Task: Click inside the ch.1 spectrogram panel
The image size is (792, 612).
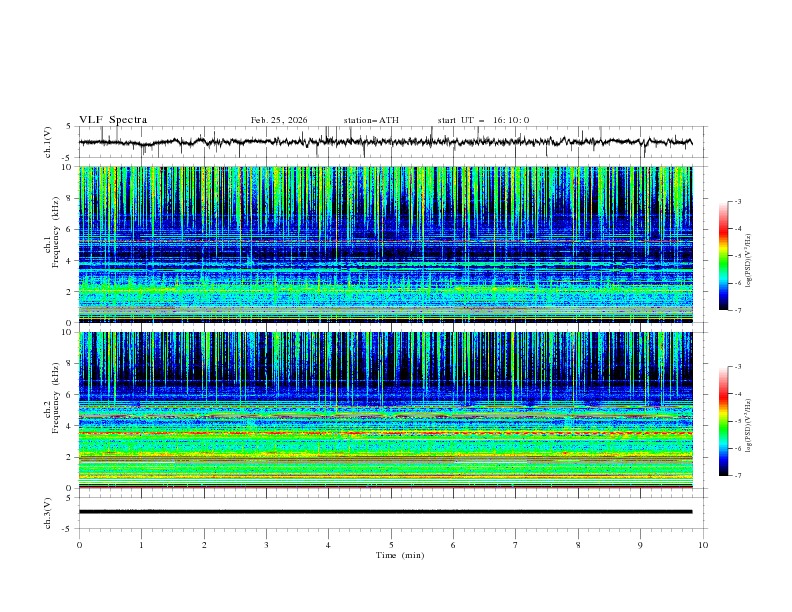Action: 386,244
